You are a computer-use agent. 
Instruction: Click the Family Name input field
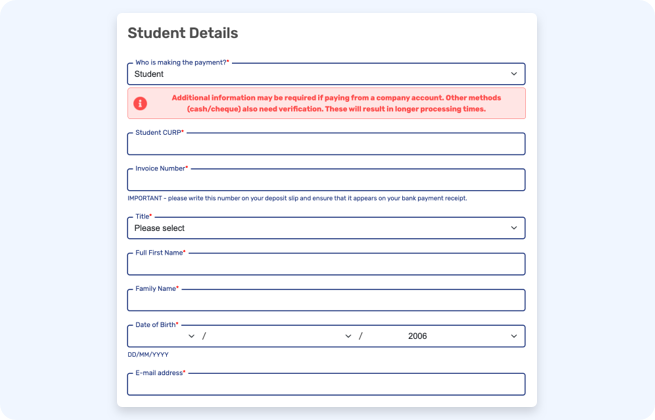coord(326,300)
